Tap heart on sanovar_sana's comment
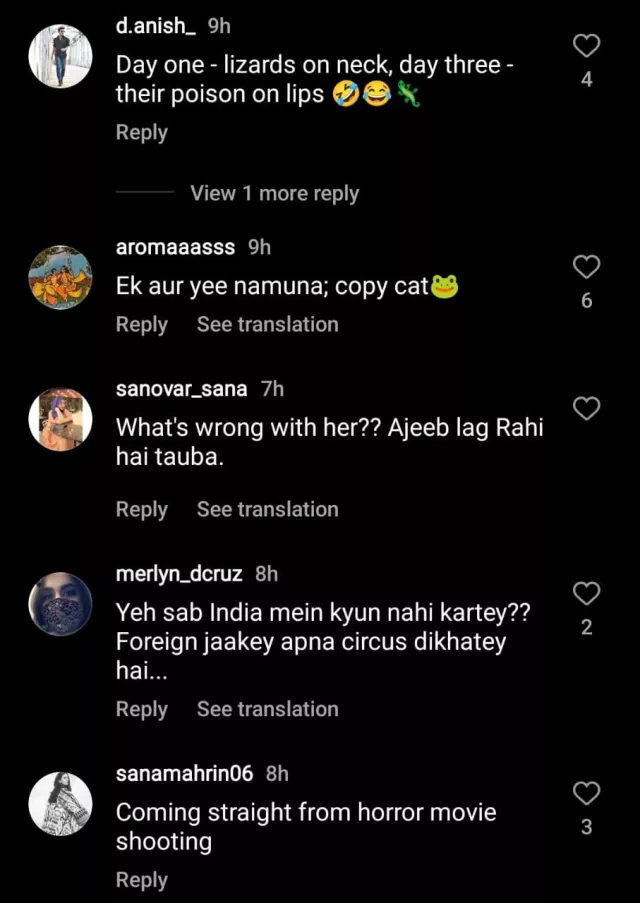The height and width of the screenshot is (903, 640). coord(587,408)
